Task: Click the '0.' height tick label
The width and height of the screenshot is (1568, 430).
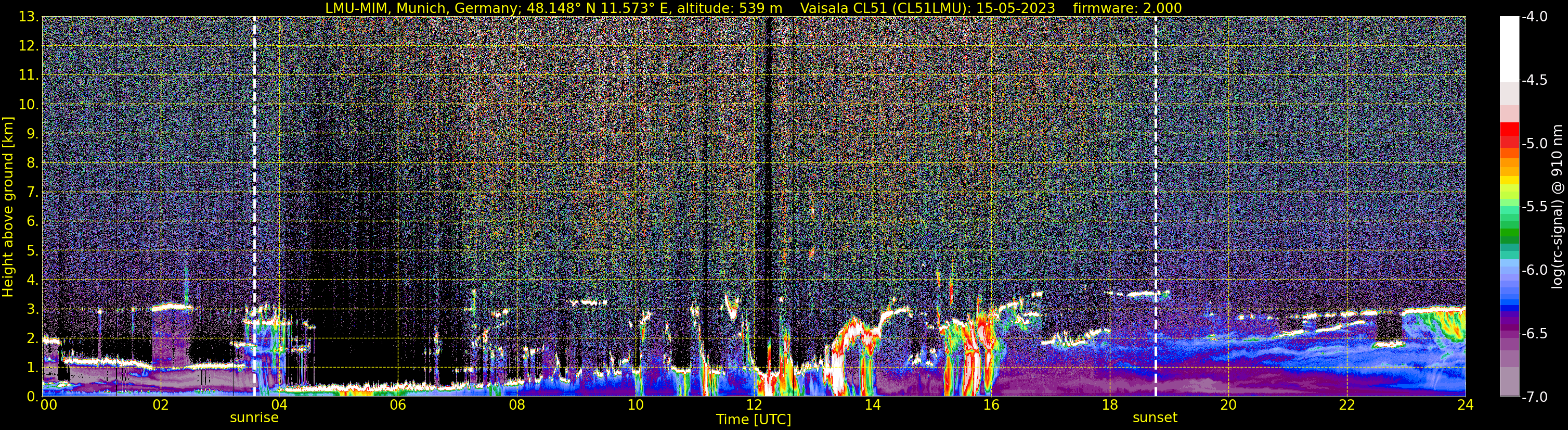Action: 32,397
